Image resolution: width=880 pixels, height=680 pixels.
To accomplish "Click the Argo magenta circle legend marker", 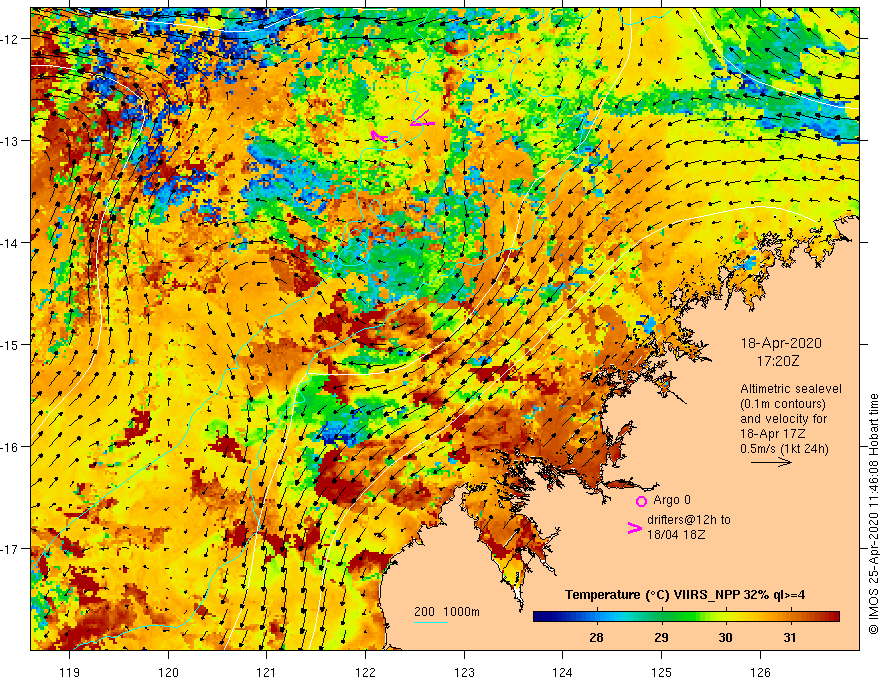I will (641, 501).
